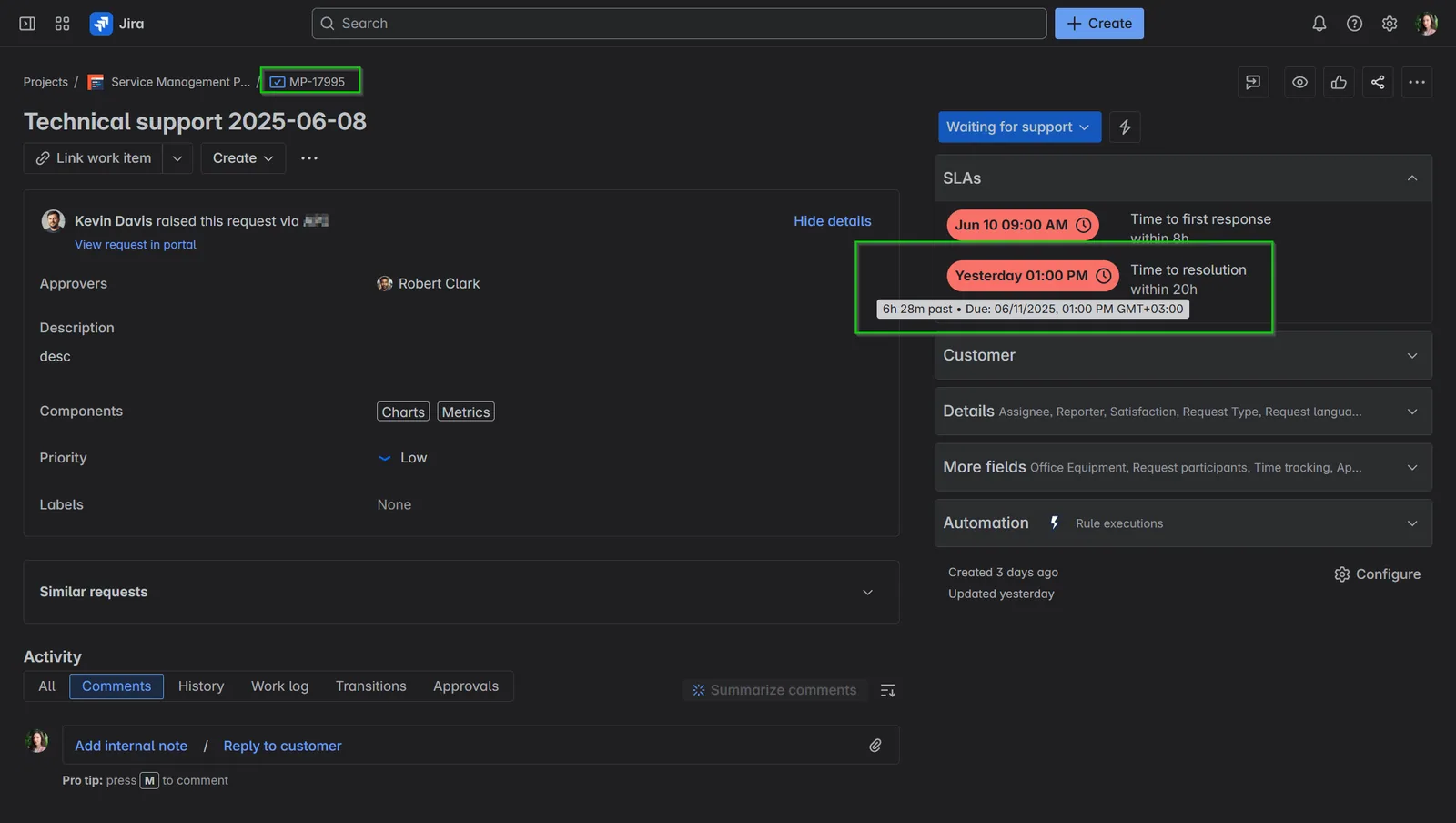Click the Jun 10 09:00 AM SLA badge
This screenshot has height=823, width=1456.
click(1022, 225)
